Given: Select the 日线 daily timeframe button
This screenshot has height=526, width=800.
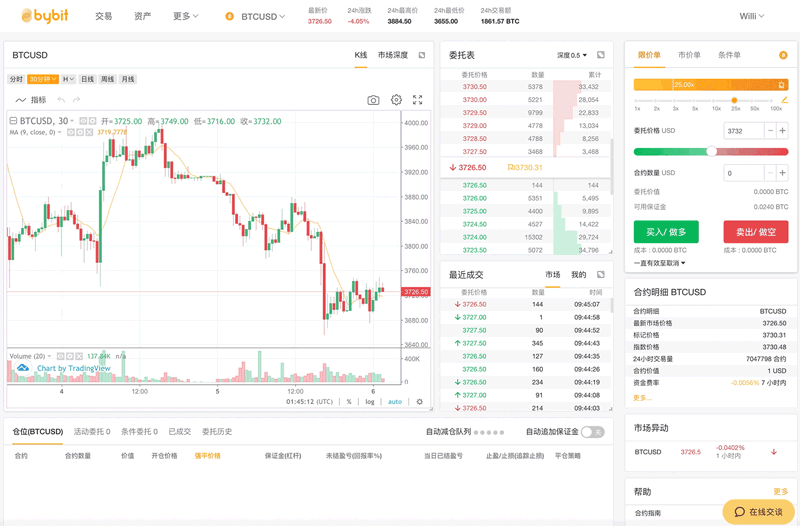Looking at the screenshot, I should pos(88,79).
